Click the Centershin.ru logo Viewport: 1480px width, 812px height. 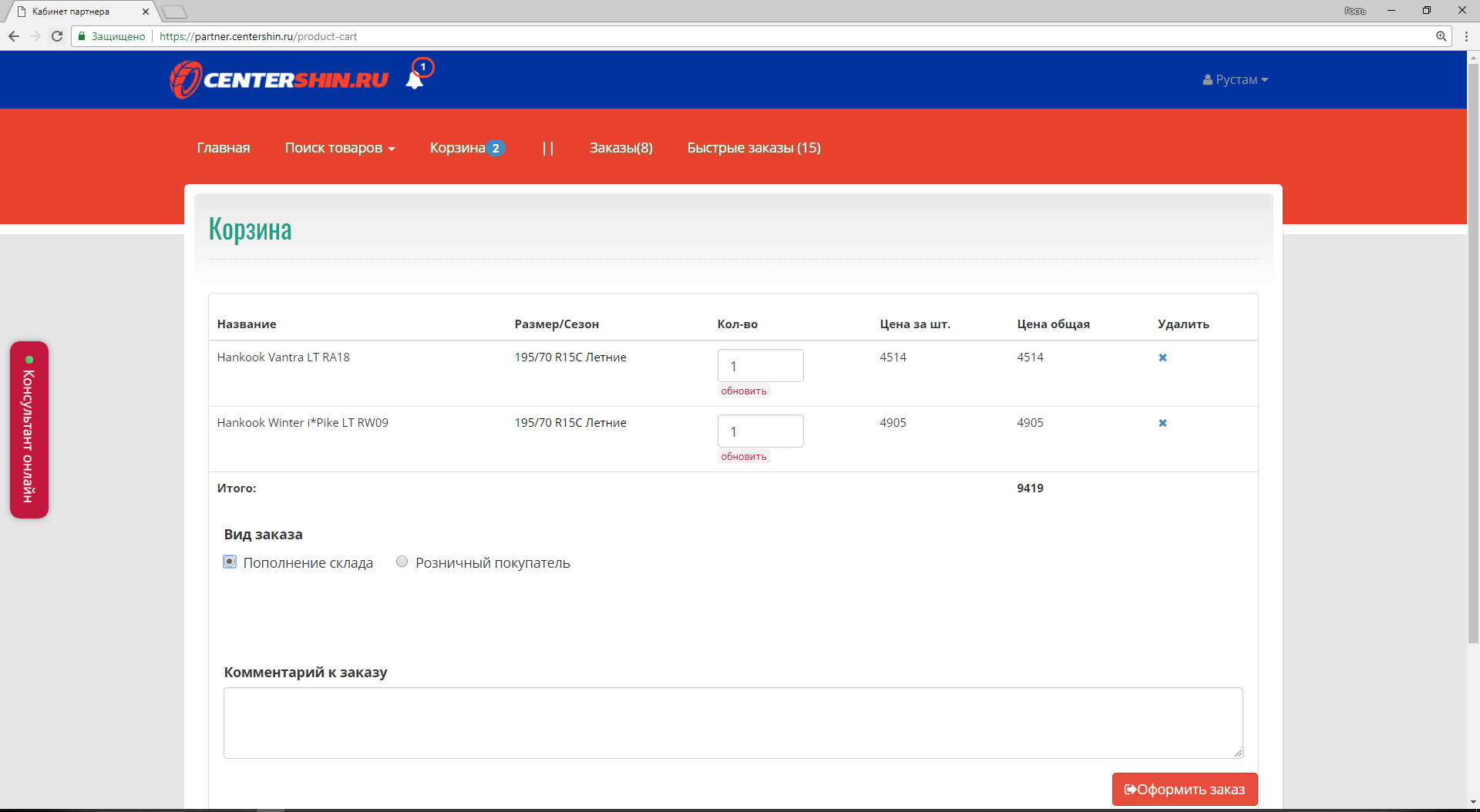click(x=279, y=79)
